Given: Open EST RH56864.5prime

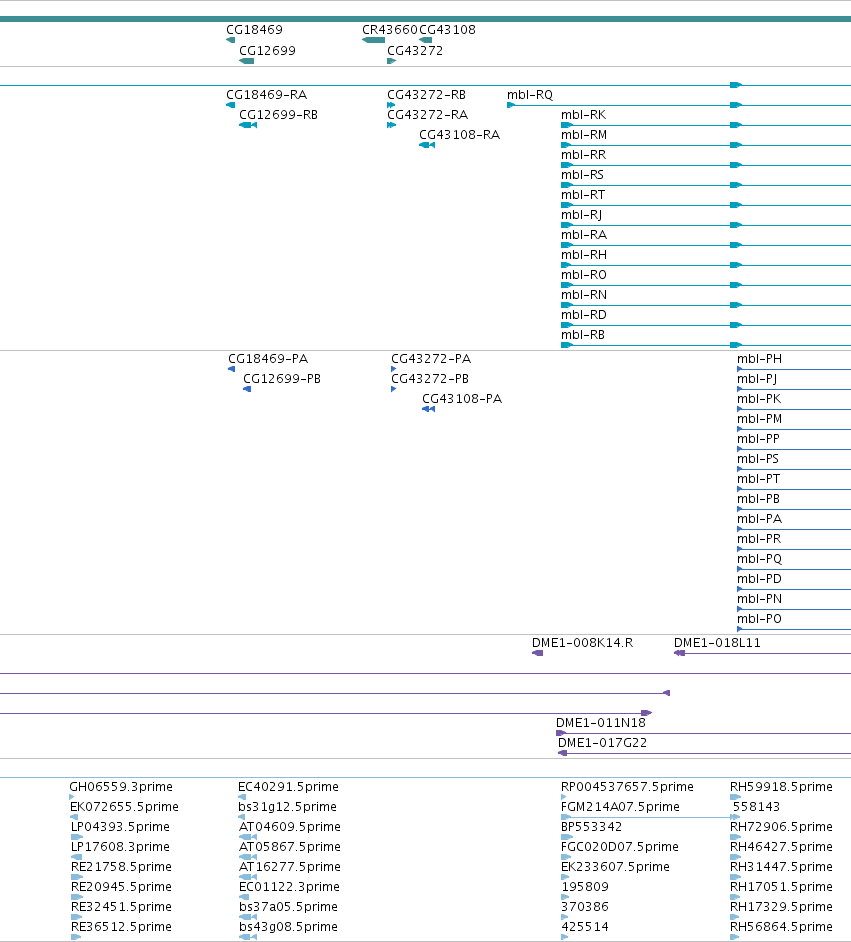Looking at the screenshot, I should click(x=781, y=926).
